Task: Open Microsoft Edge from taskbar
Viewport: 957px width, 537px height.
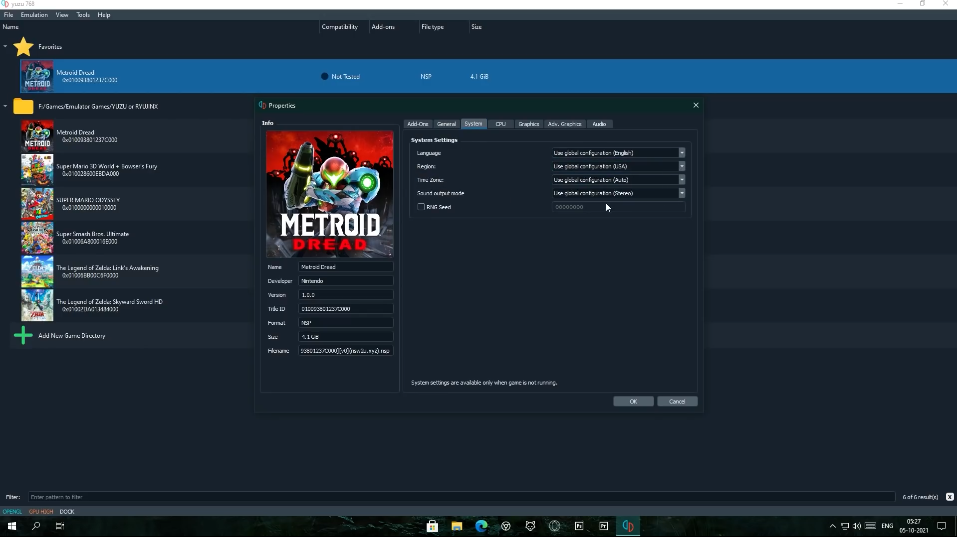Action: pos(481,526)
